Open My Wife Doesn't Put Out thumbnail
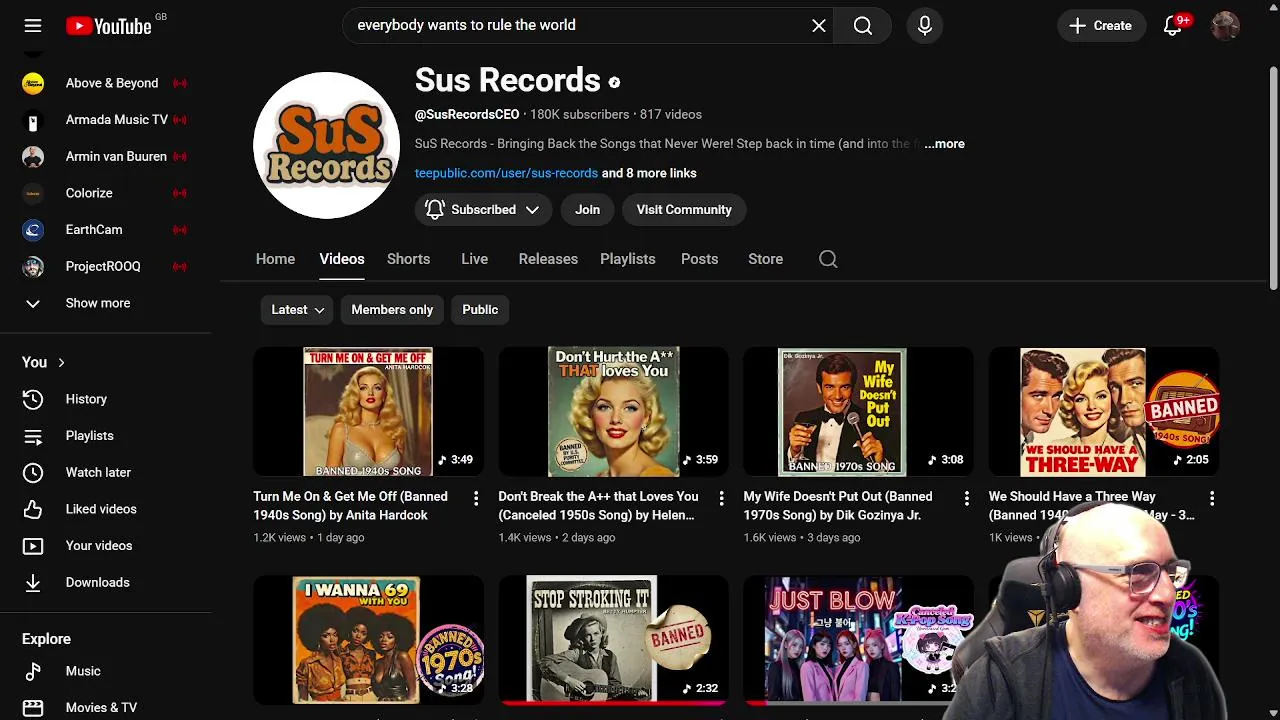1280x720 pixels. point(858,412)
